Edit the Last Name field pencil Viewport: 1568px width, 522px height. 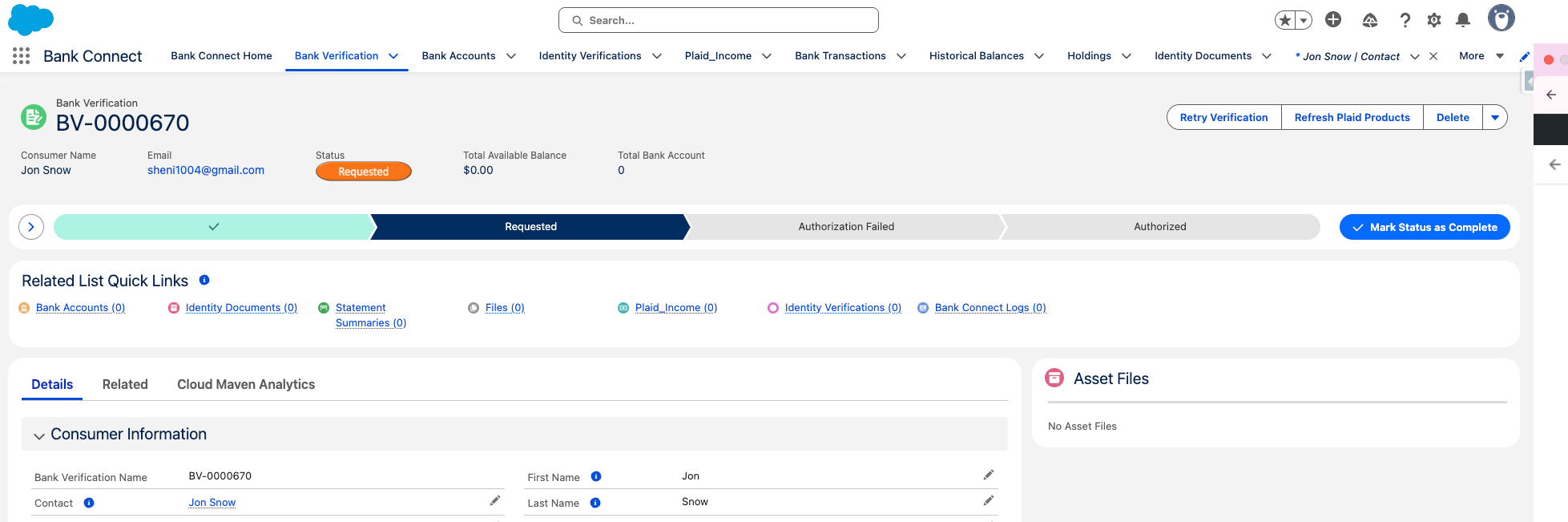pyautogui.click(x=989, y=500)
